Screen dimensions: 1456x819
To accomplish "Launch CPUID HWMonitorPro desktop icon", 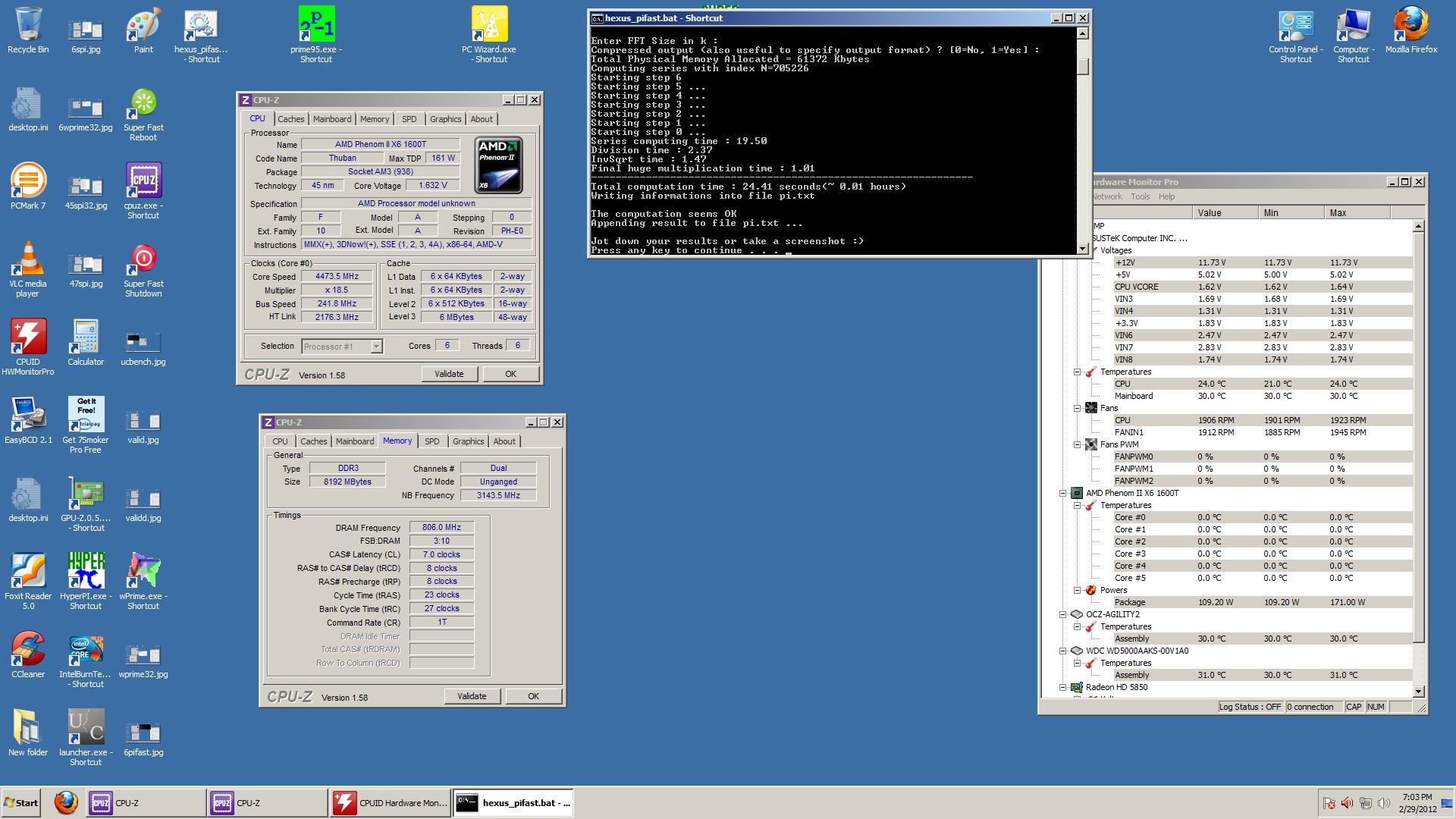I will pyautogui.click(x=28, y=348).
